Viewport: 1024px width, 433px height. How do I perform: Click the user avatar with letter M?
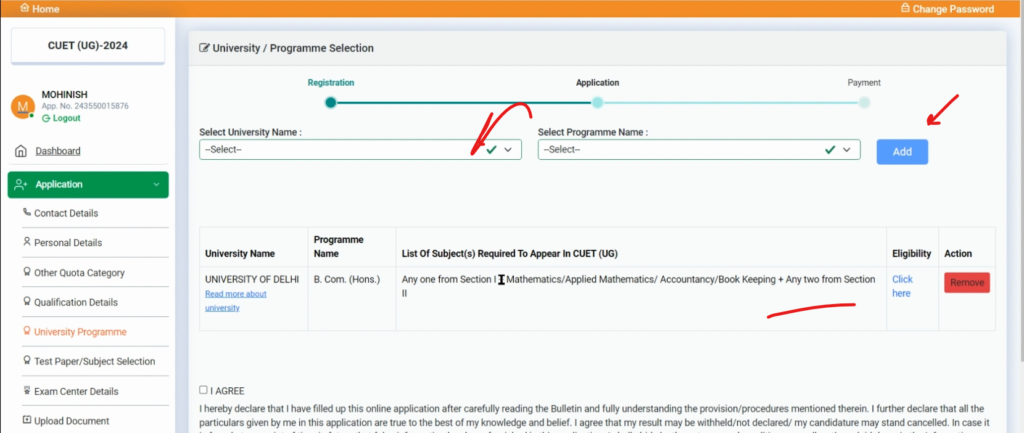pyautogui.click(x=22, y=106)
